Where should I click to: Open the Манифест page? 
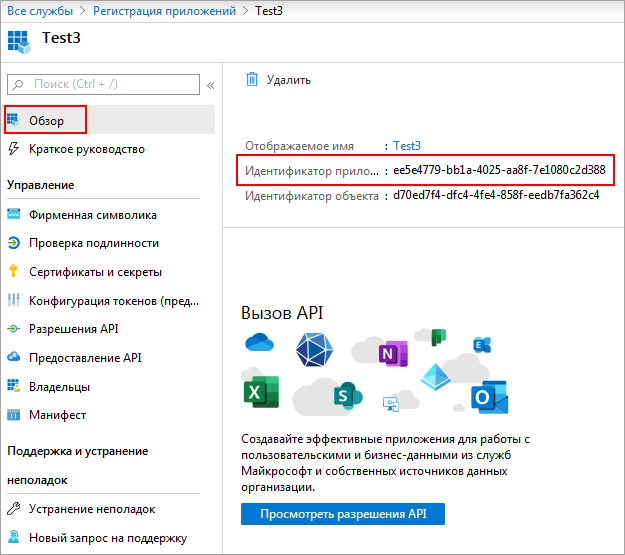point(57,415)
